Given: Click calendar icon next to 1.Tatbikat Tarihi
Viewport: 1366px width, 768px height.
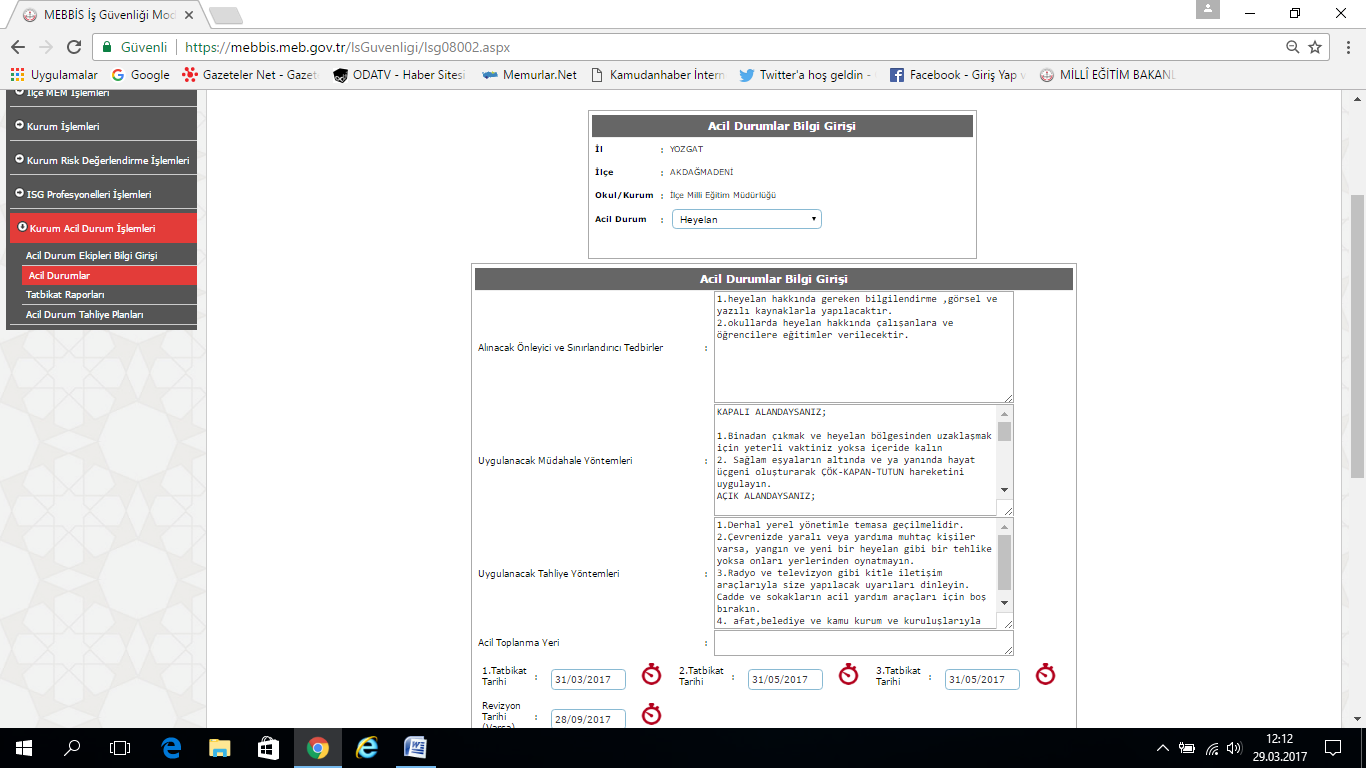Looking at the screenshot, I should click(651, 674).
